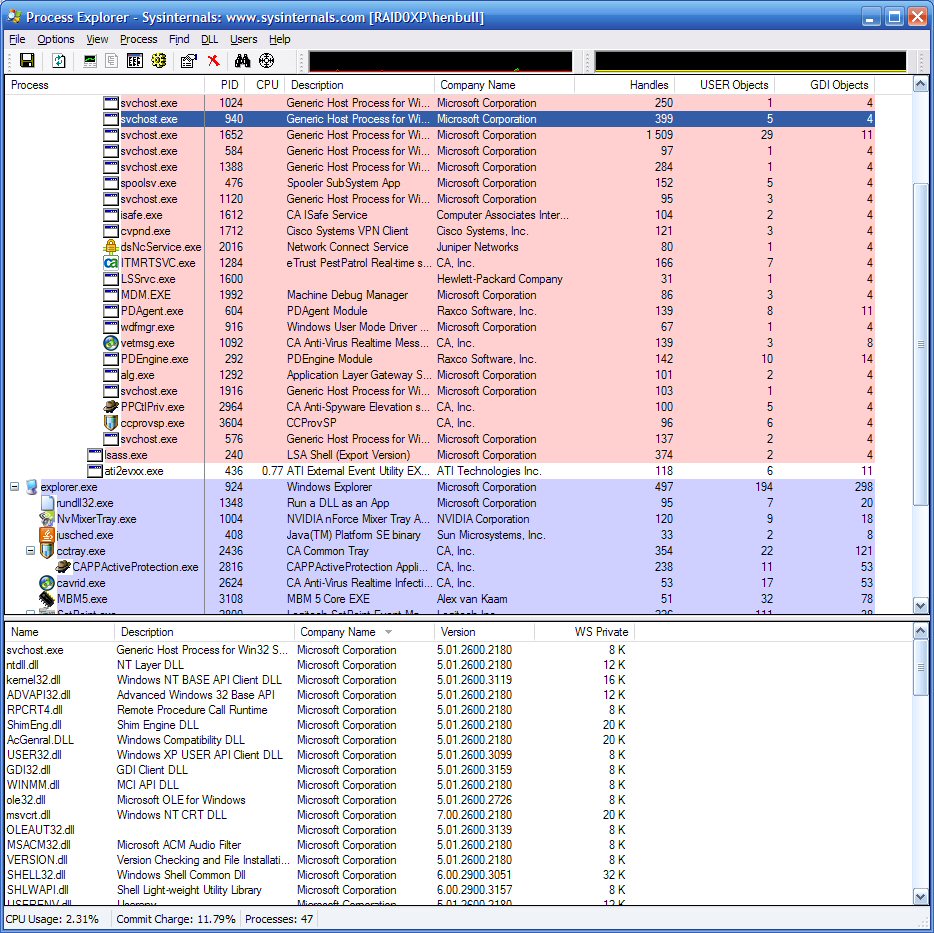Select the spoolsv.exe process row
Image resolution: width=934 pixels, height=933 pixels.
click(x=440, y=183)
